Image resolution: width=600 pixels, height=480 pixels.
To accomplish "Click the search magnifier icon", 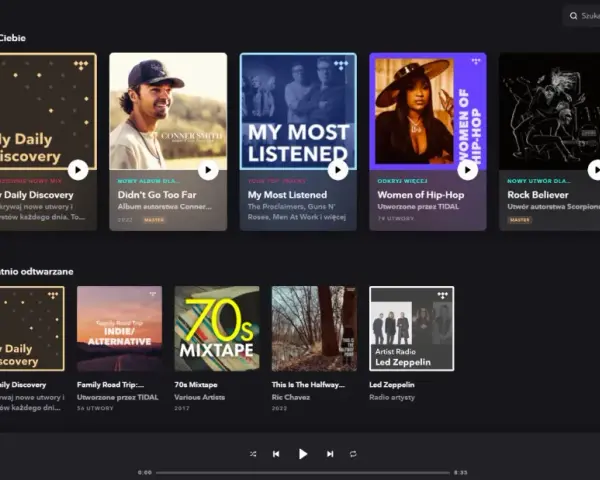I will [x=573, y=16].
